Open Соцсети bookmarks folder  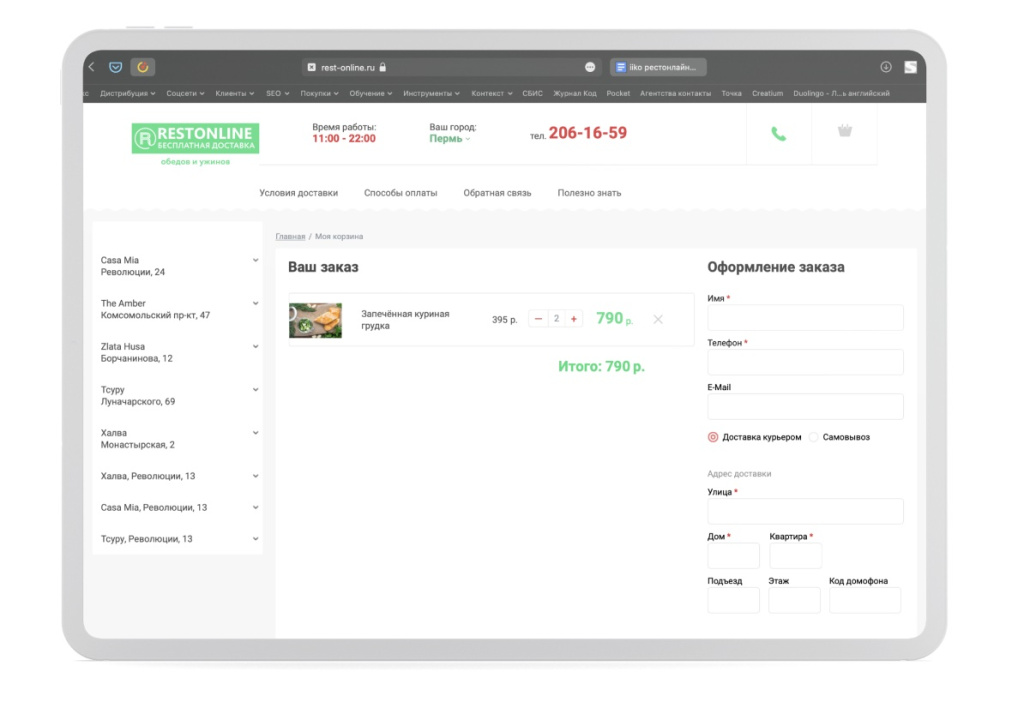tap(185, 93)
